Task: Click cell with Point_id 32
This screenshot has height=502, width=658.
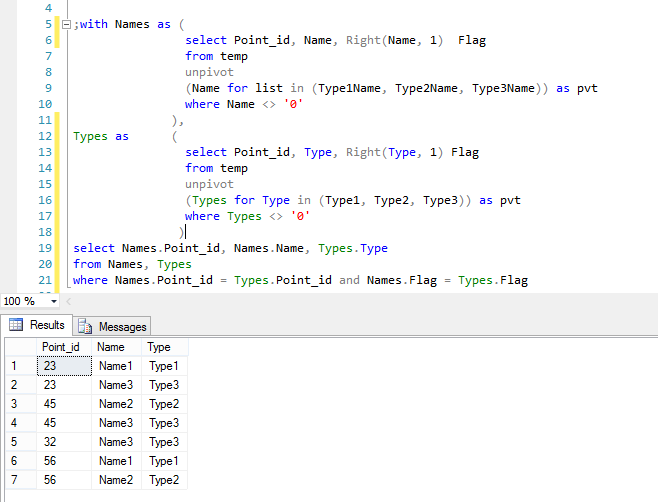Action: pyautogui.click(x=62, y=442)
